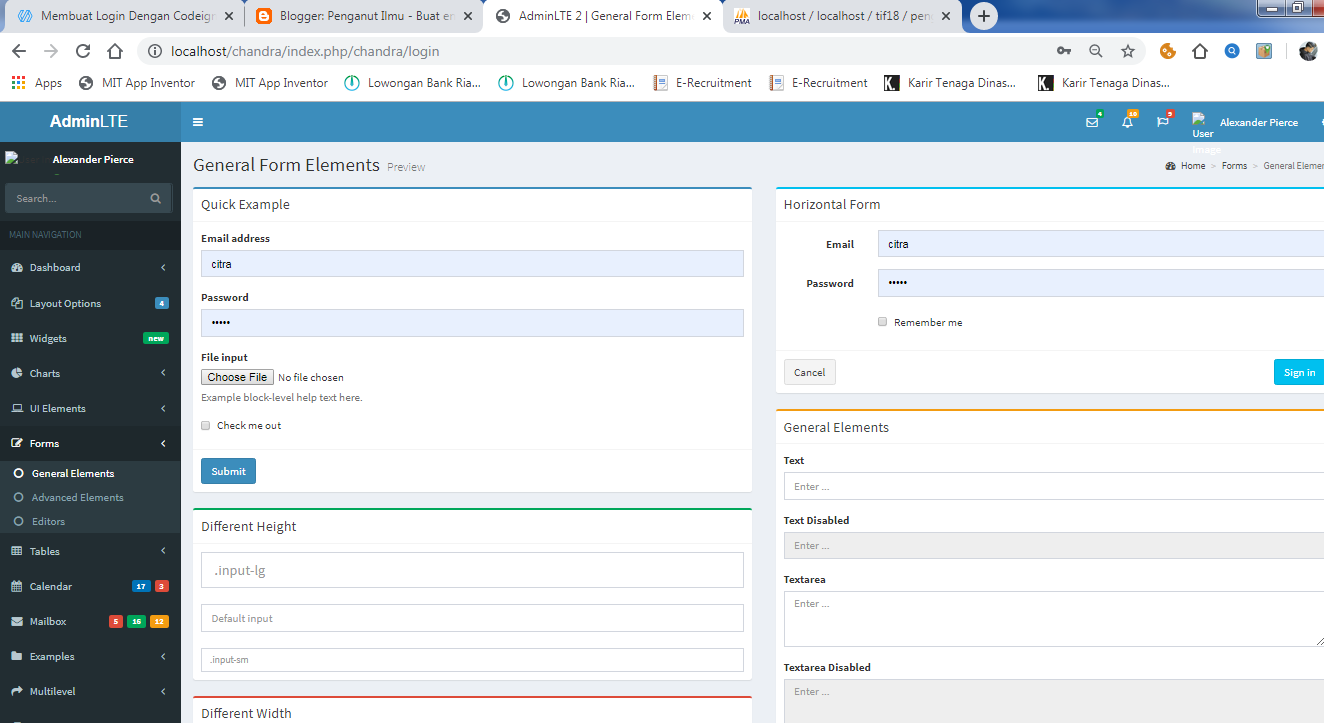Select Advanced Elements in the sidebar
This screenshot has height=723, width=1324.
pos(78,497)
